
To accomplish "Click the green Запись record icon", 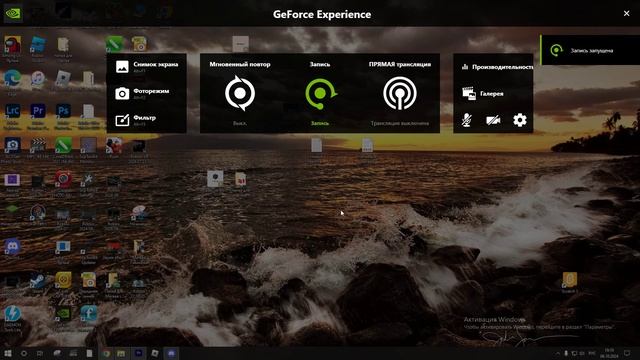I will pos(320,93).
